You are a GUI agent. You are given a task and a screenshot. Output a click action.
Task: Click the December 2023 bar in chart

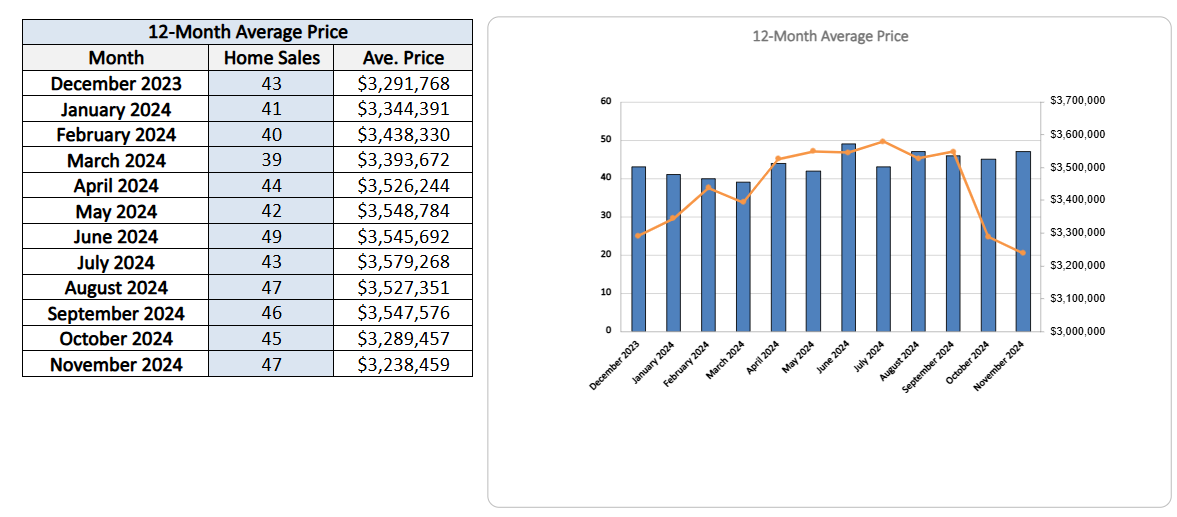pos(638,248)
